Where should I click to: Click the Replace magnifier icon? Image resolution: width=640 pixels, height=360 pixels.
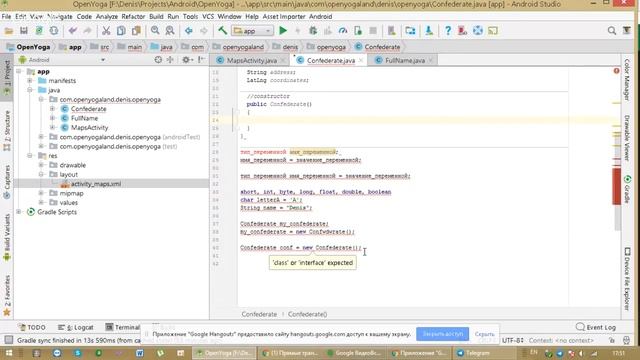[x=170, y=31]
